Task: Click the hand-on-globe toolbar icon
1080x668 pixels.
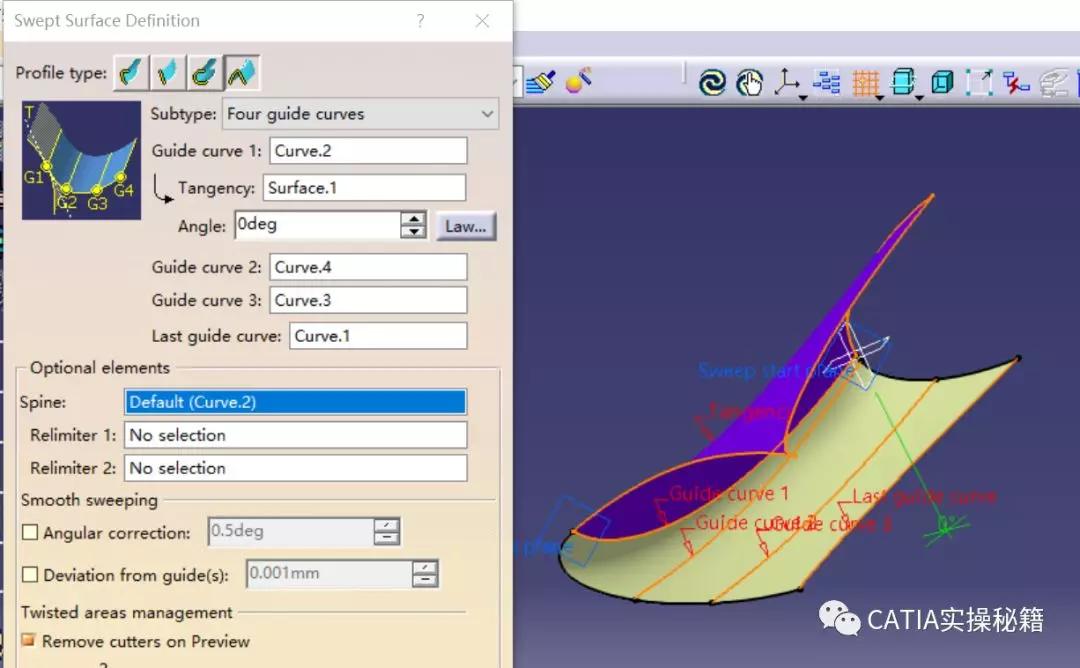Action: point(749,83)
